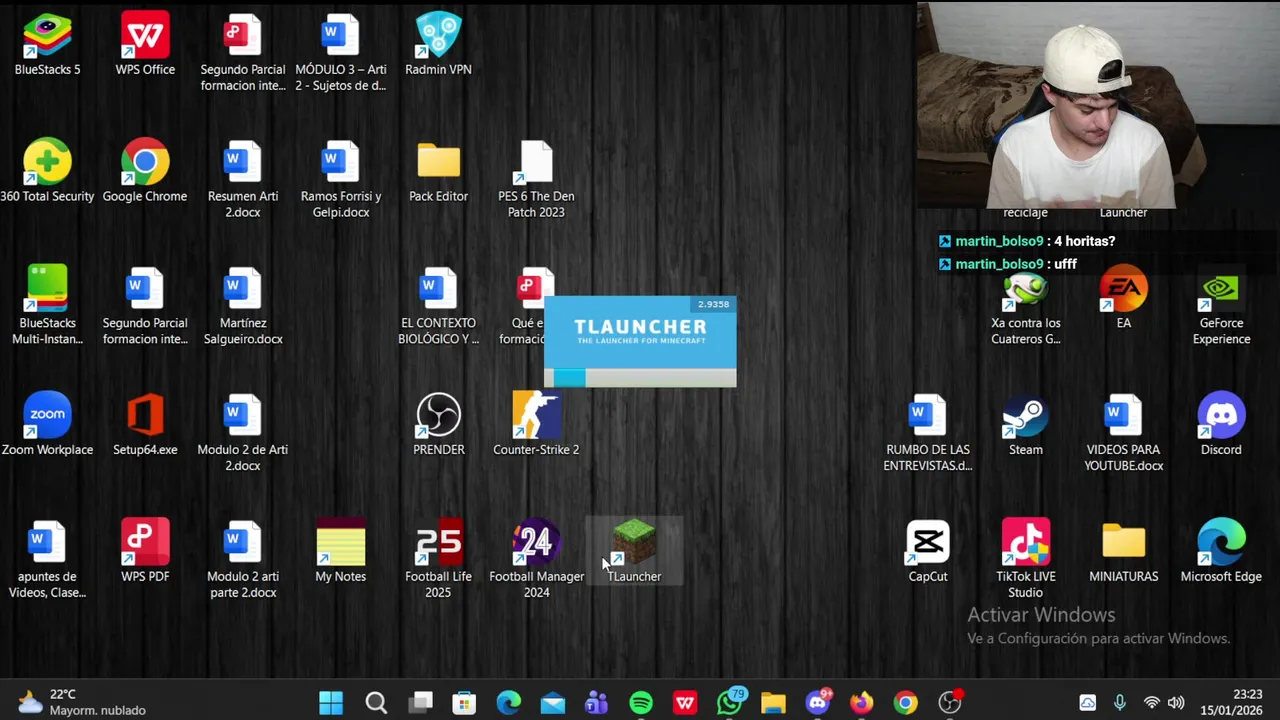Open the 22°C weather widget

82,702
